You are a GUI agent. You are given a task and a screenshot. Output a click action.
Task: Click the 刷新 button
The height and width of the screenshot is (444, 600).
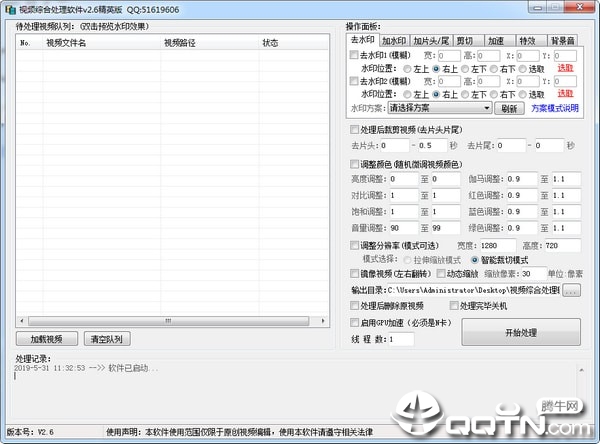[x=509, y=108]
